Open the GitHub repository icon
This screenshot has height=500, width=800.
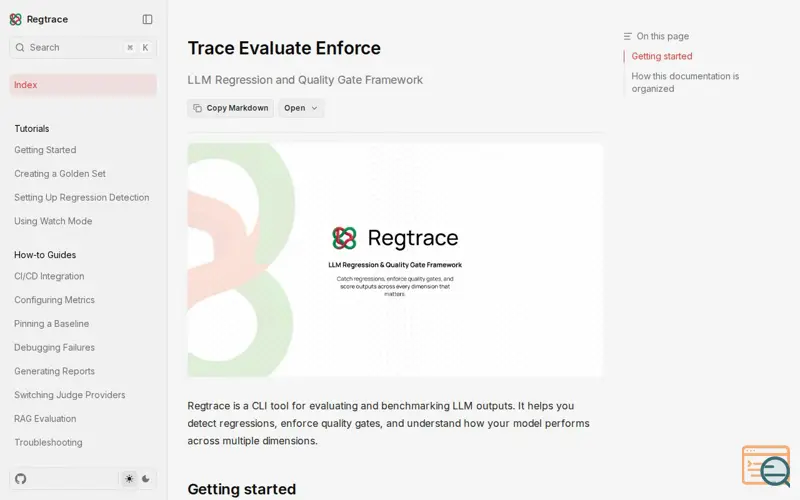pos(20,479)
